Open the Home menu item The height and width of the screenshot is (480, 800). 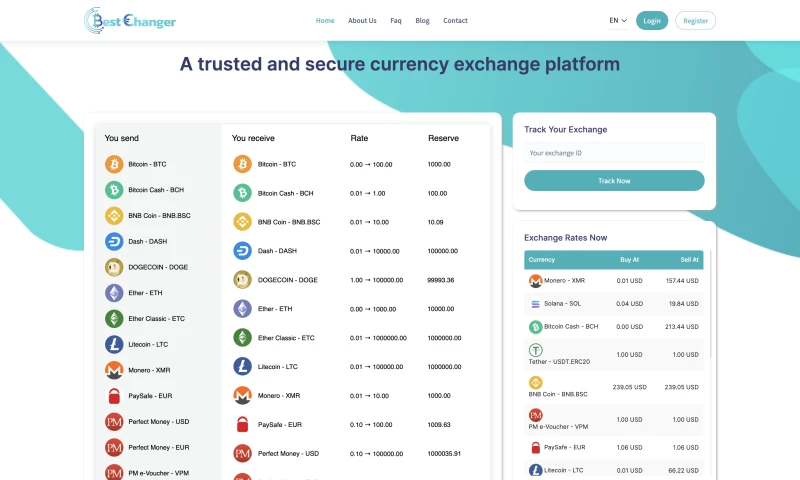325,20
